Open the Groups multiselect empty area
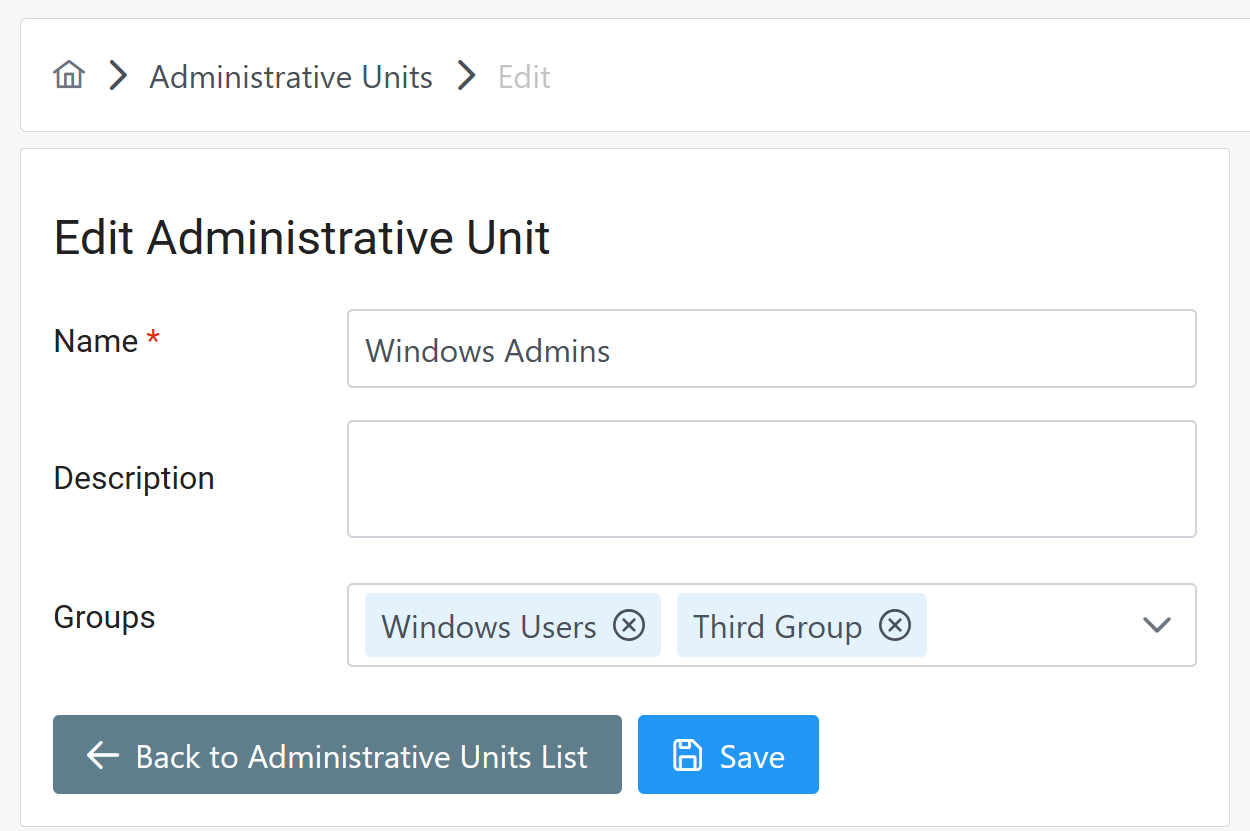The image size is (1250, 831). point(1030,625)
